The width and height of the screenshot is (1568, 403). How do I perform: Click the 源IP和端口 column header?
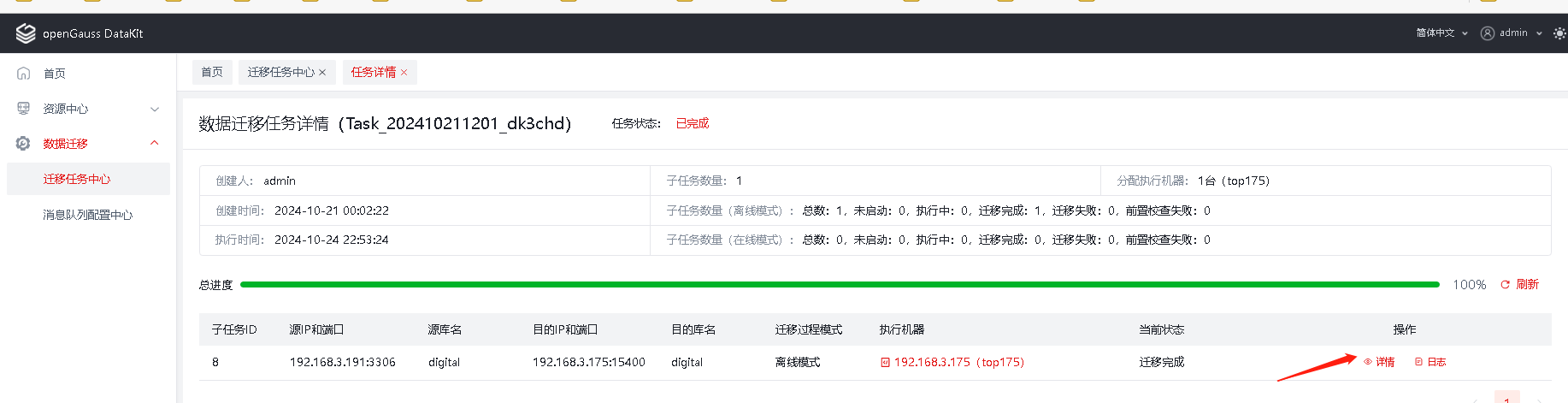point(316,329)
